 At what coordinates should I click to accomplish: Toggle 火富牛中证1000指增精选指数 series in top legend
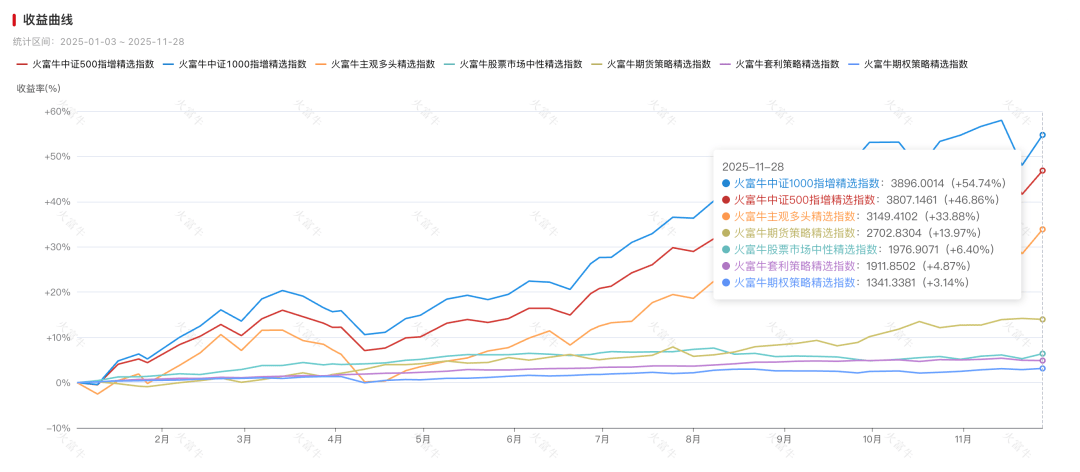click(x=242, y=63)
